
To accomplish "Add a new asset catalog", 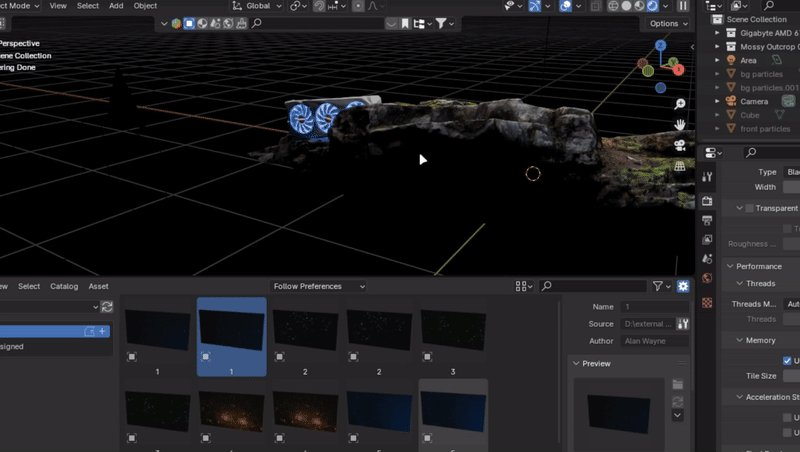I will coord(103,332).
